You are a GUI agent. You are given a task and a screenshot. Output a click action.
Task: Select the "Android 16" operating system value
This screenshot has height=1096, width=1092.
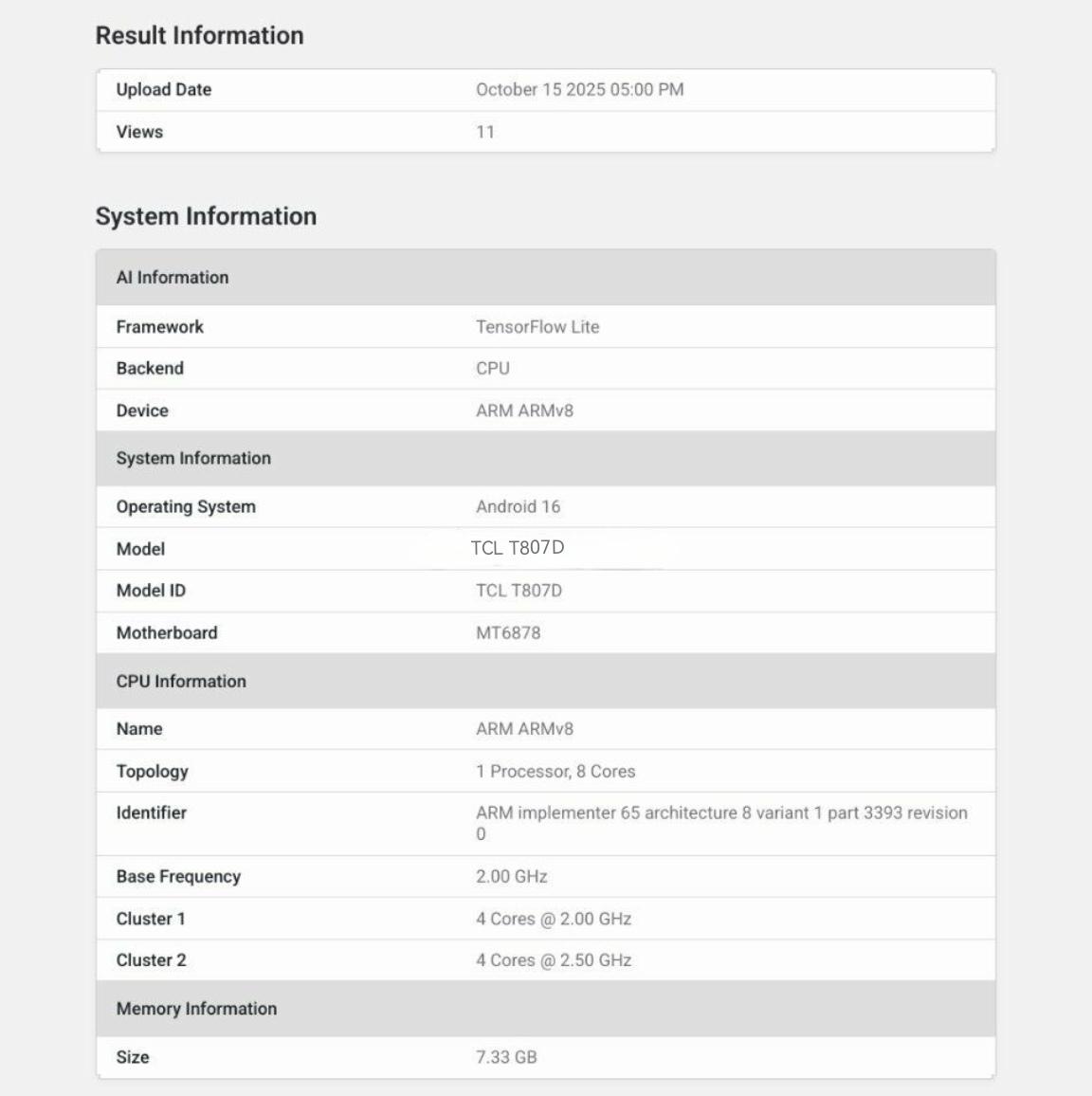518,507
